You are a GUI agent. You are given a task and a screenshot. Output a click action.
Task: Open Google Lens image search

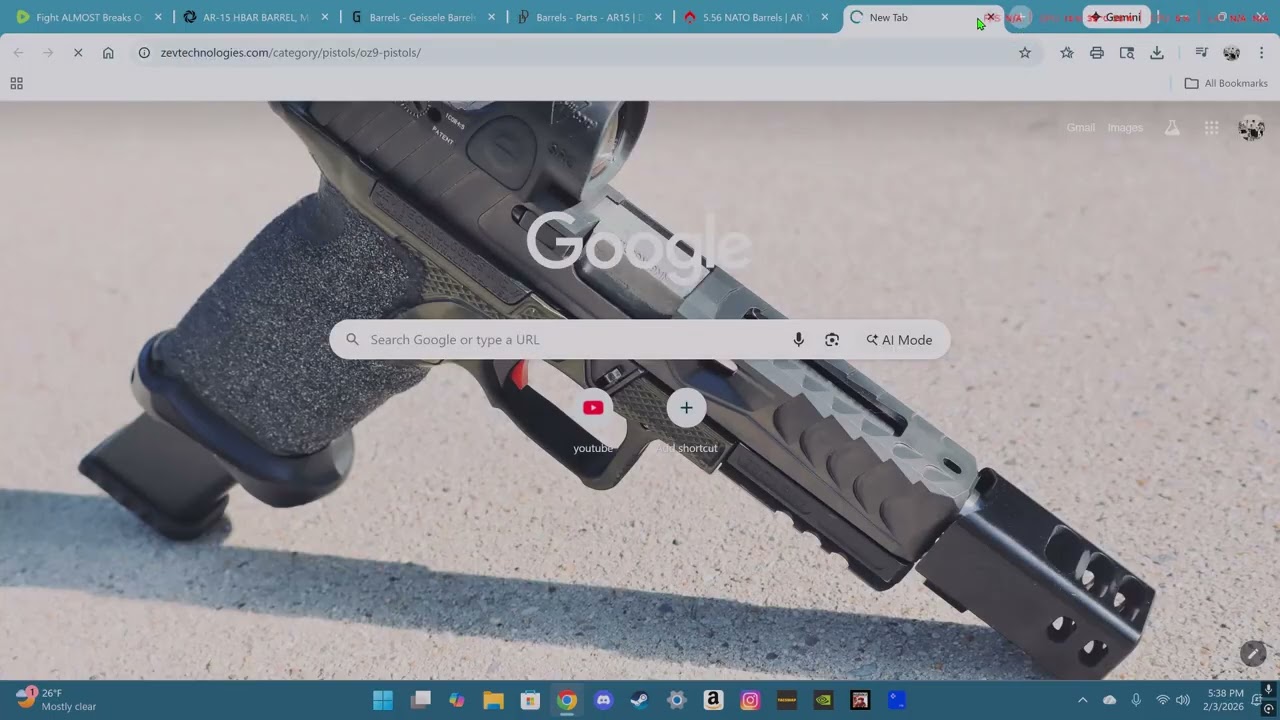832,340
